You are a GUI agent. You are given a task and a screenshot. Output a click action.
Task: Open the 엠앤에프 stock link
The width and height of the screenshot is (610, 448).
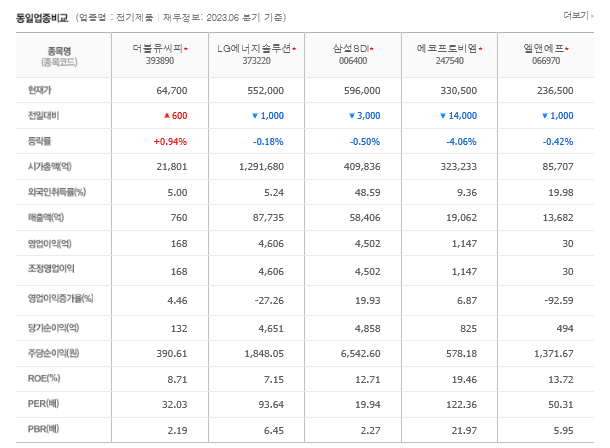point(543,48)
